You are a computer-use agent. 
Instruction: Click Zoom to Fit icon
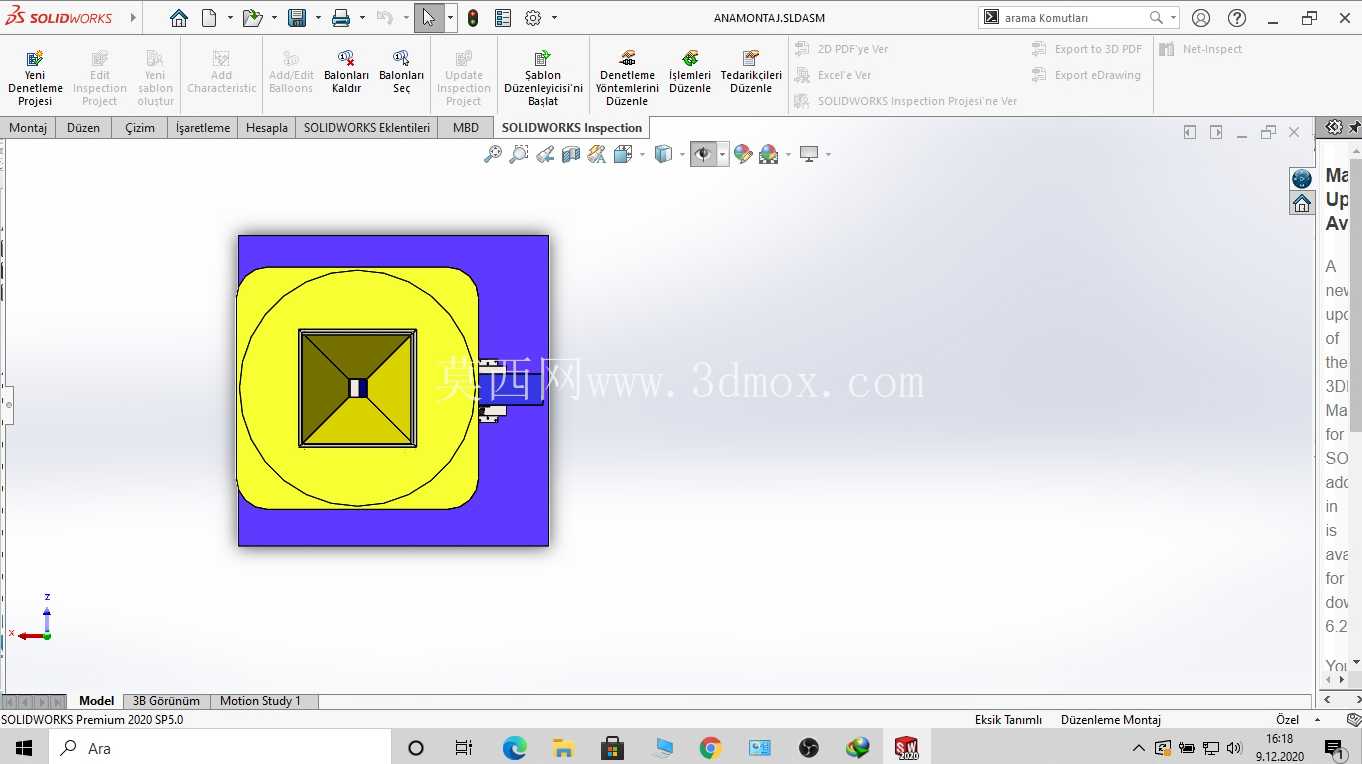pos(493,154)
